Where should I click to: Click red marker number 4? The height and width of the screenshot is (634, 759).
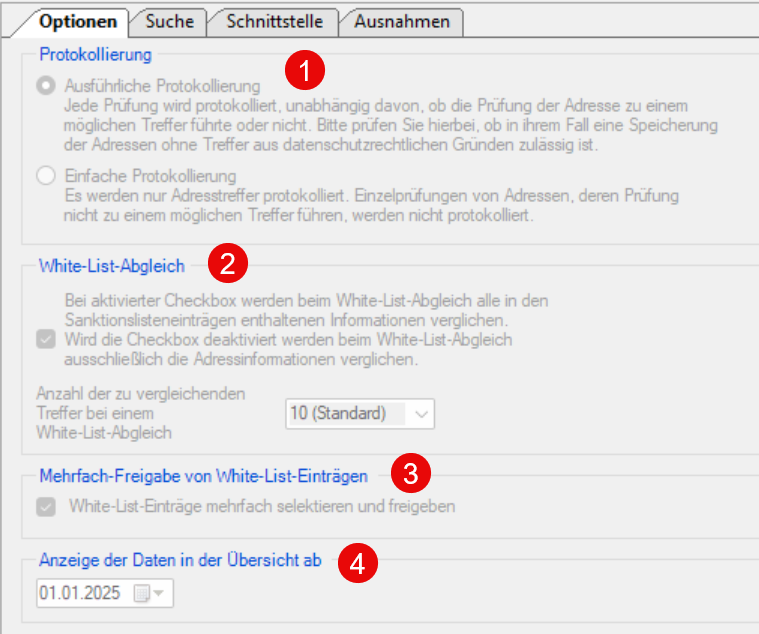357,564
